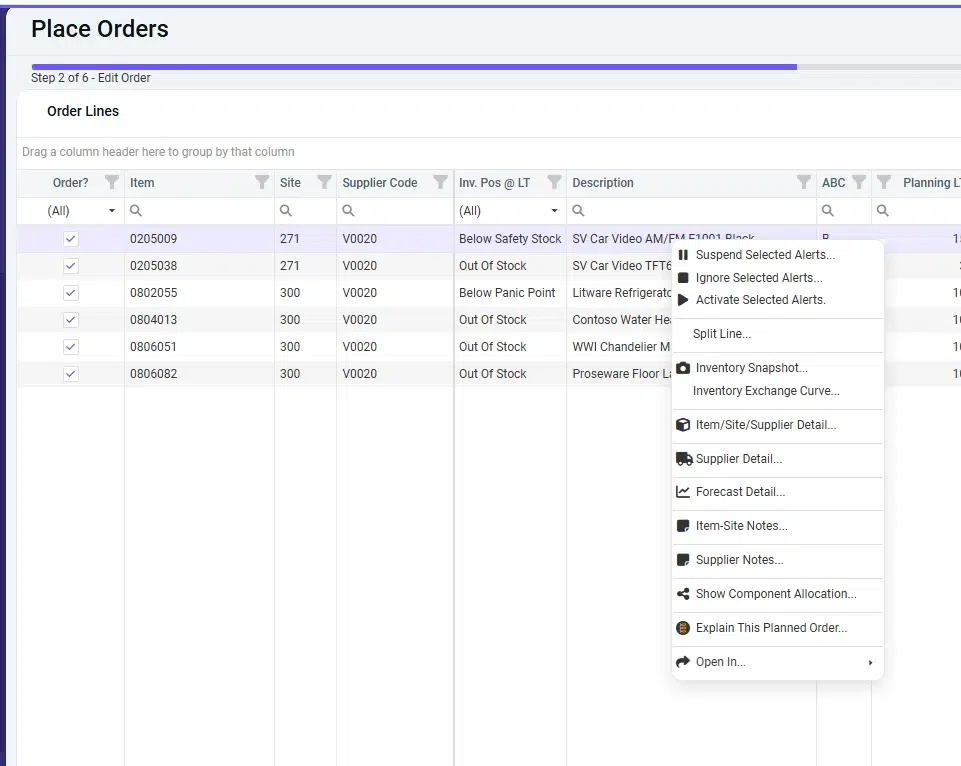Uncheck the order checkbox for item 0804013
961x766 pixels.
71,320
